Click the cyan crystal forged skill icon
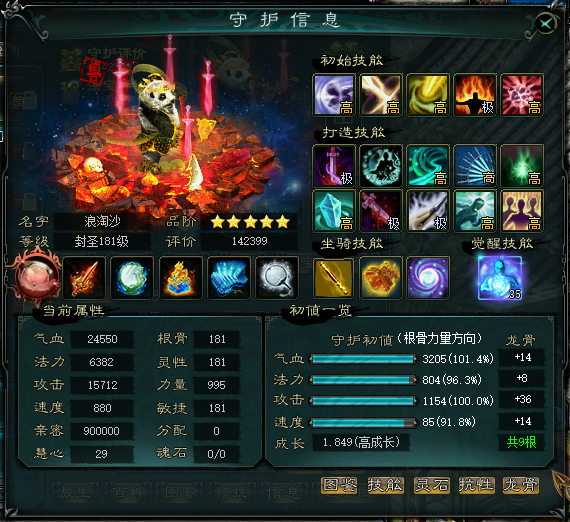Screen dimensions: 570x522 point(333,211)
